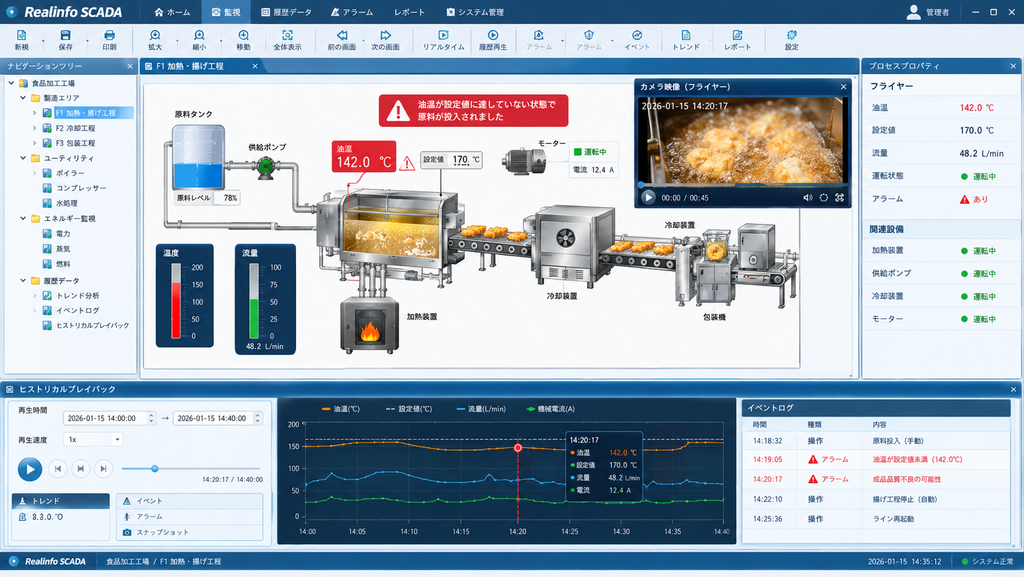Mute the fryer camera video

(x=807, y=198)
